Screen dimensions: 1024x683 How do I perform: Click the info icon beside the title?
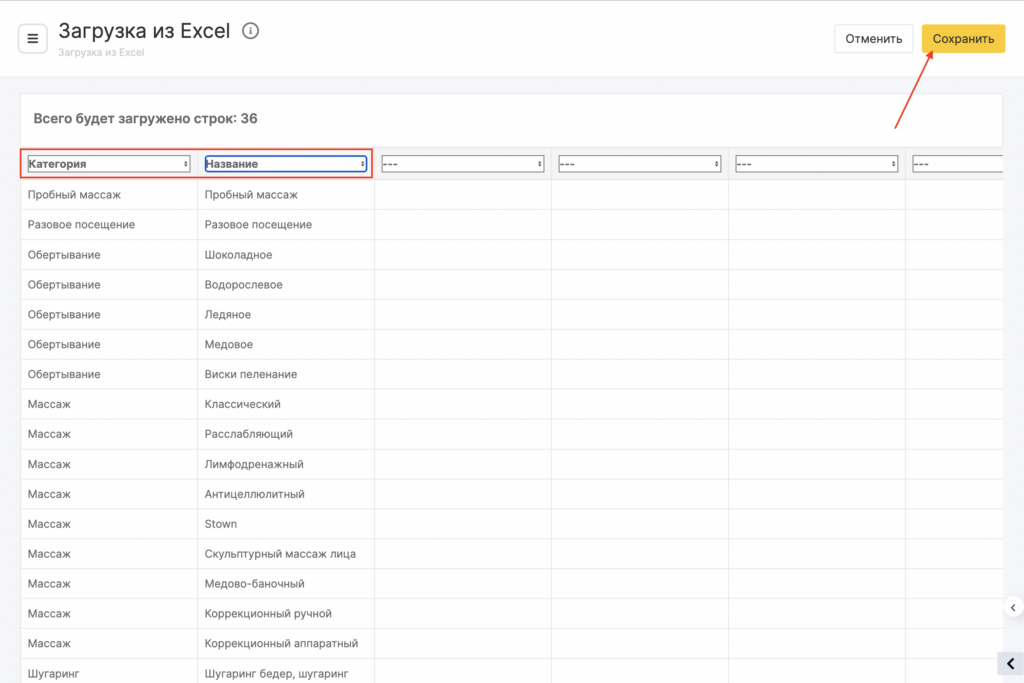pyautogui.click(x=251, y=31)
